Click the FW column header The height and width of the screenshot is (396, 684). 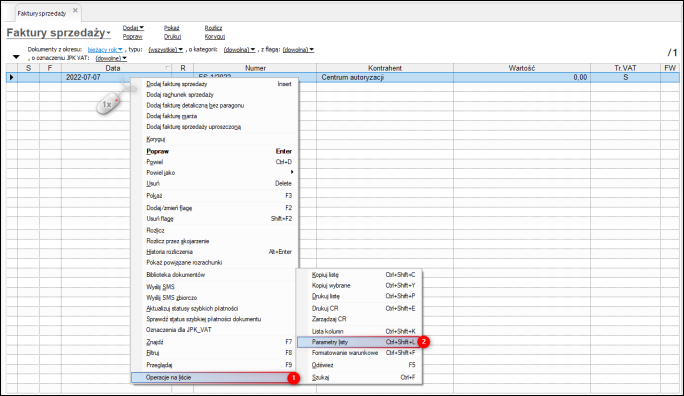670,68
